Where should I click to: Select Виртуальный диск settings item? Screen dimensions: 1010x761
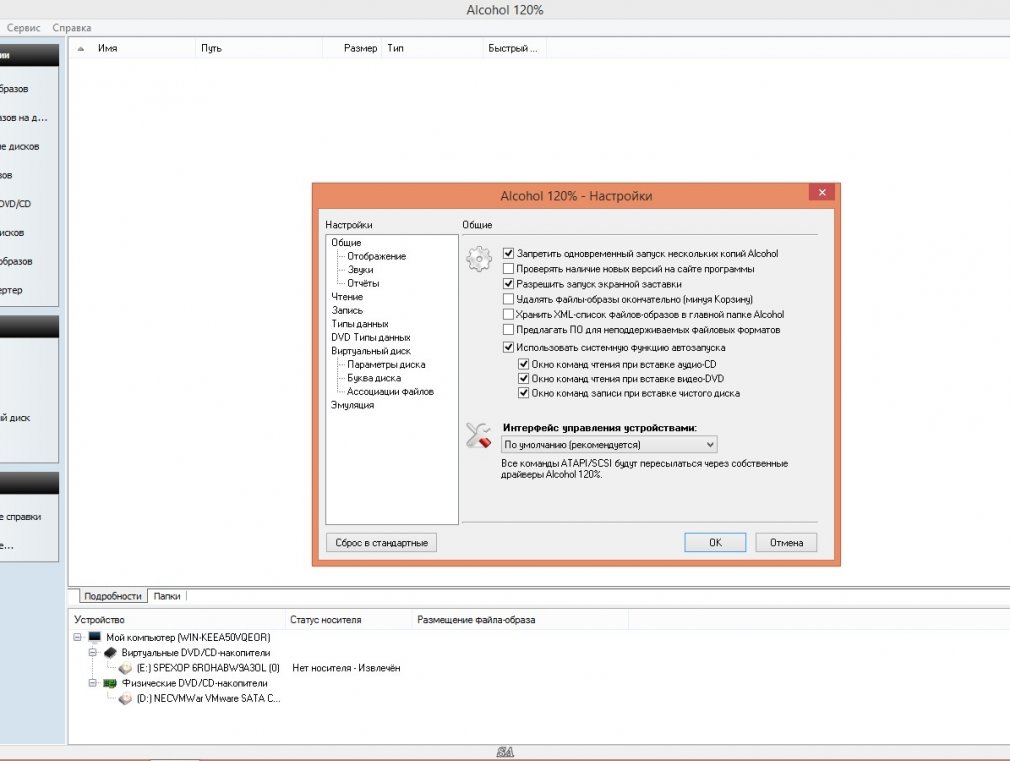click(371, 351)
